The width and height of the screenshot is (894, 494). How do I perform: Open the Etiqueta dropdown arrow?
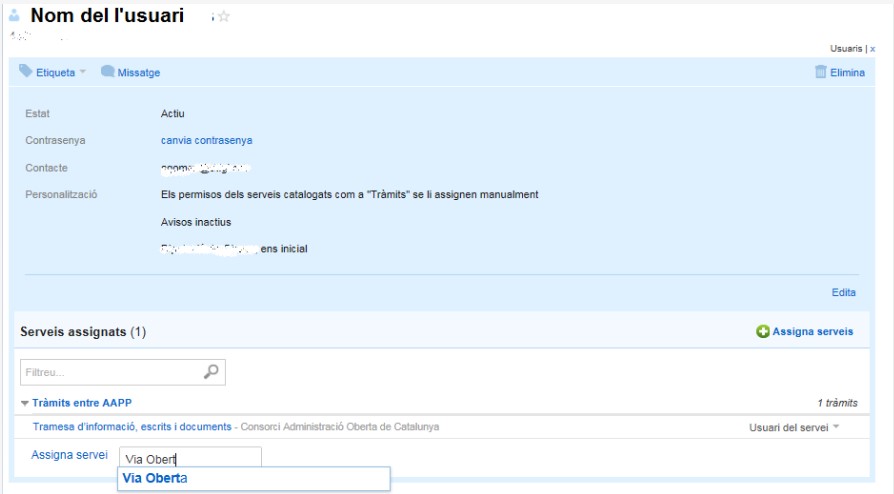coord(83,72)
